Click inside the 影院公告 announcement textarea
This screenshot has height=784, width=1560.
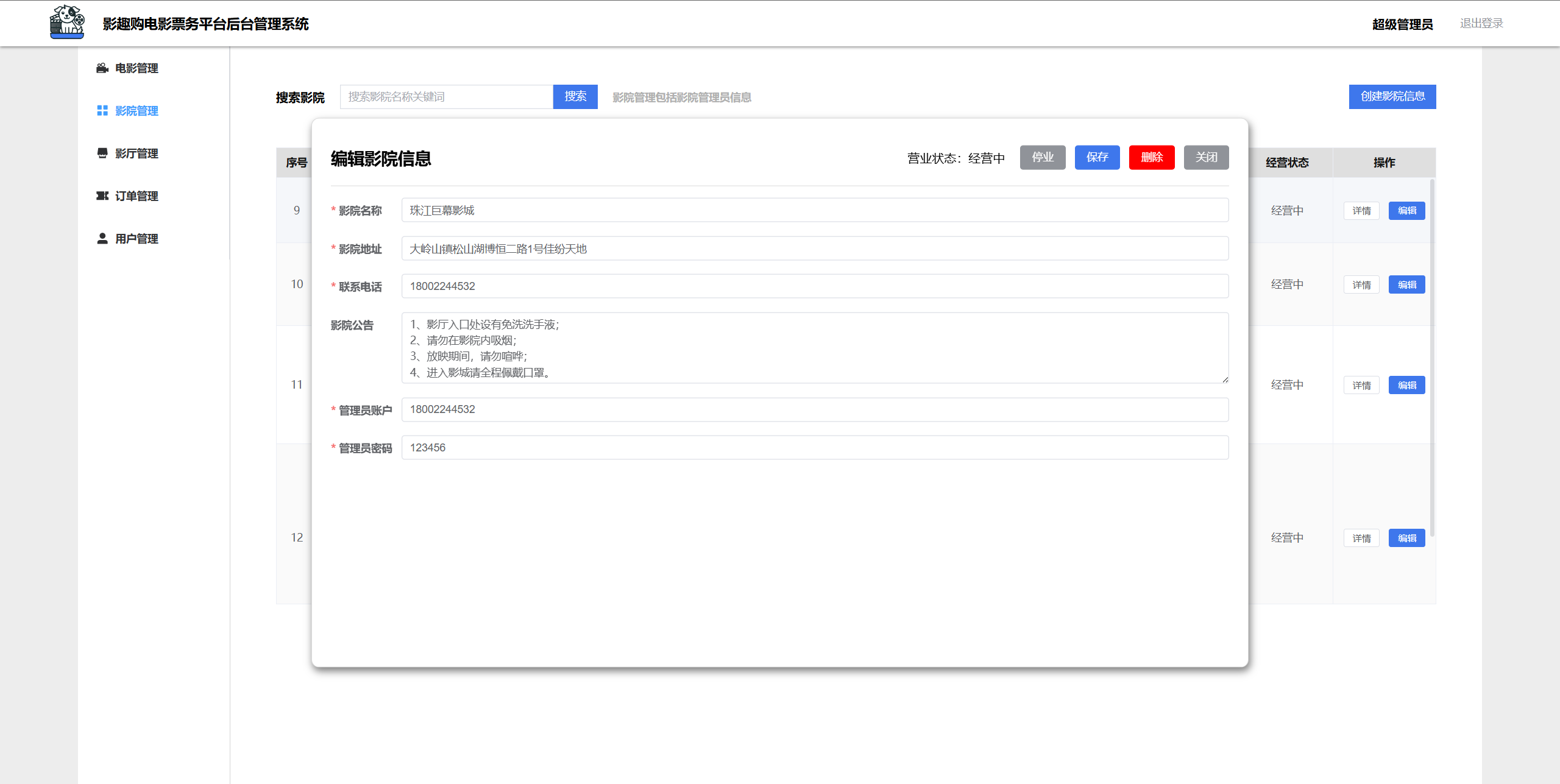(x=815, y=348)
